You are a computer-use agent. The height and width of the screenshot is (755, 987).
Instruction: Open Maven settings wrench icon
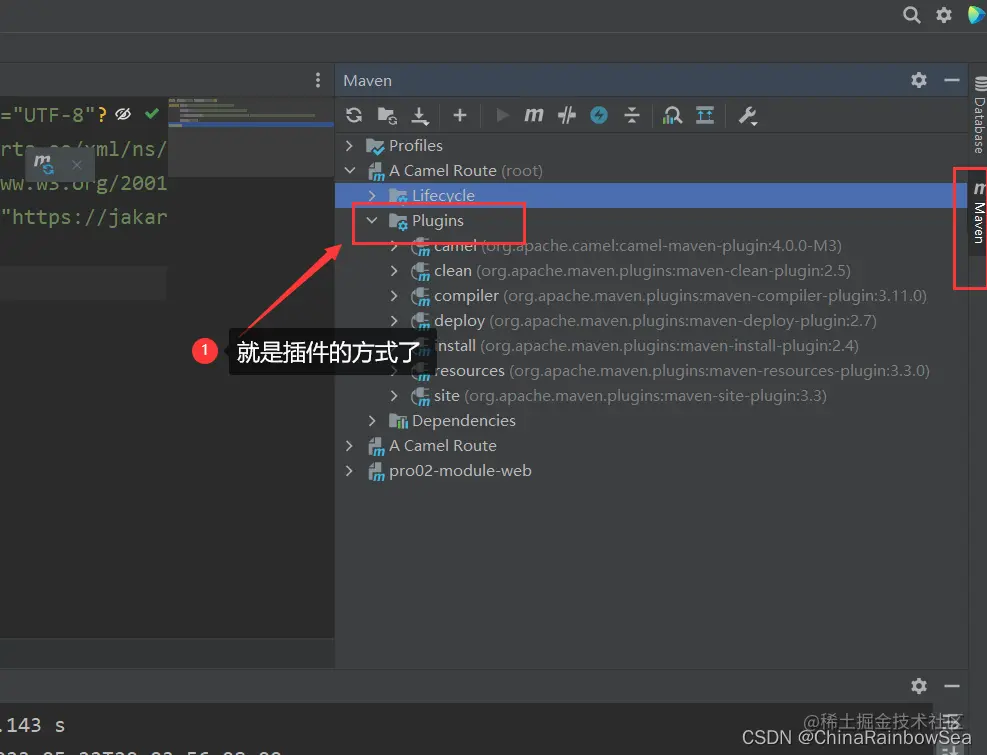pos(748,115)
